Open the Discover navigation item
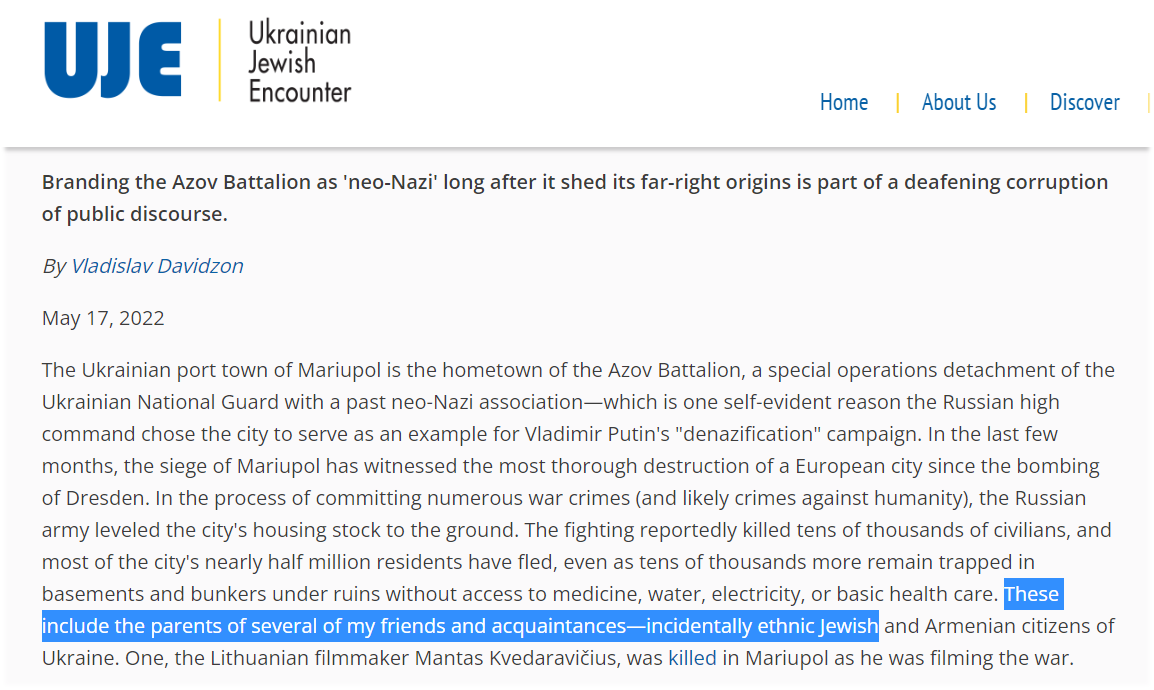1154x690 pixels. click(1084, 102)
